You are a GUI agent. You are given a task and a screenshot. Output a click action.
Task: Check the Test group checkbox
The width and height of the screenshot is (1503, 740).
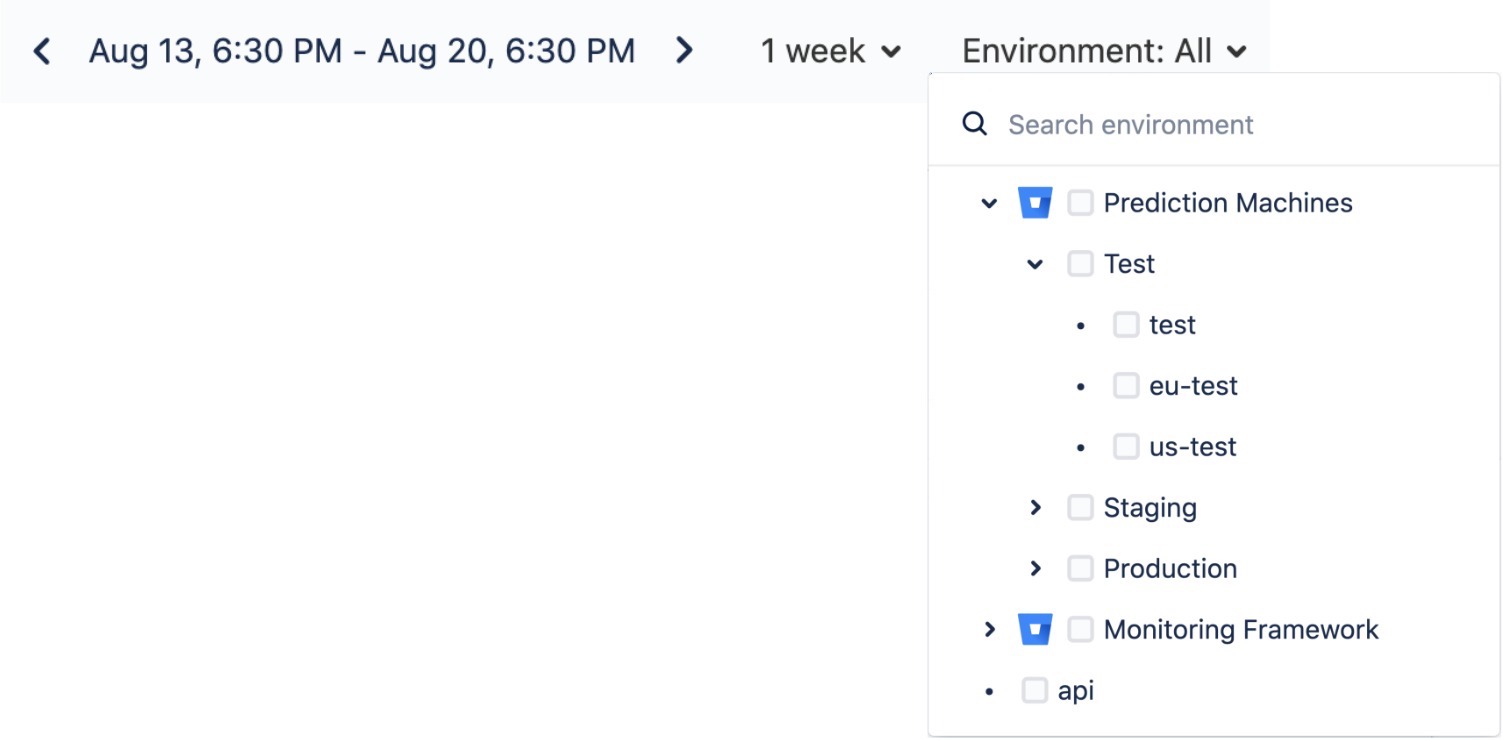click(x=1080, y=264)
